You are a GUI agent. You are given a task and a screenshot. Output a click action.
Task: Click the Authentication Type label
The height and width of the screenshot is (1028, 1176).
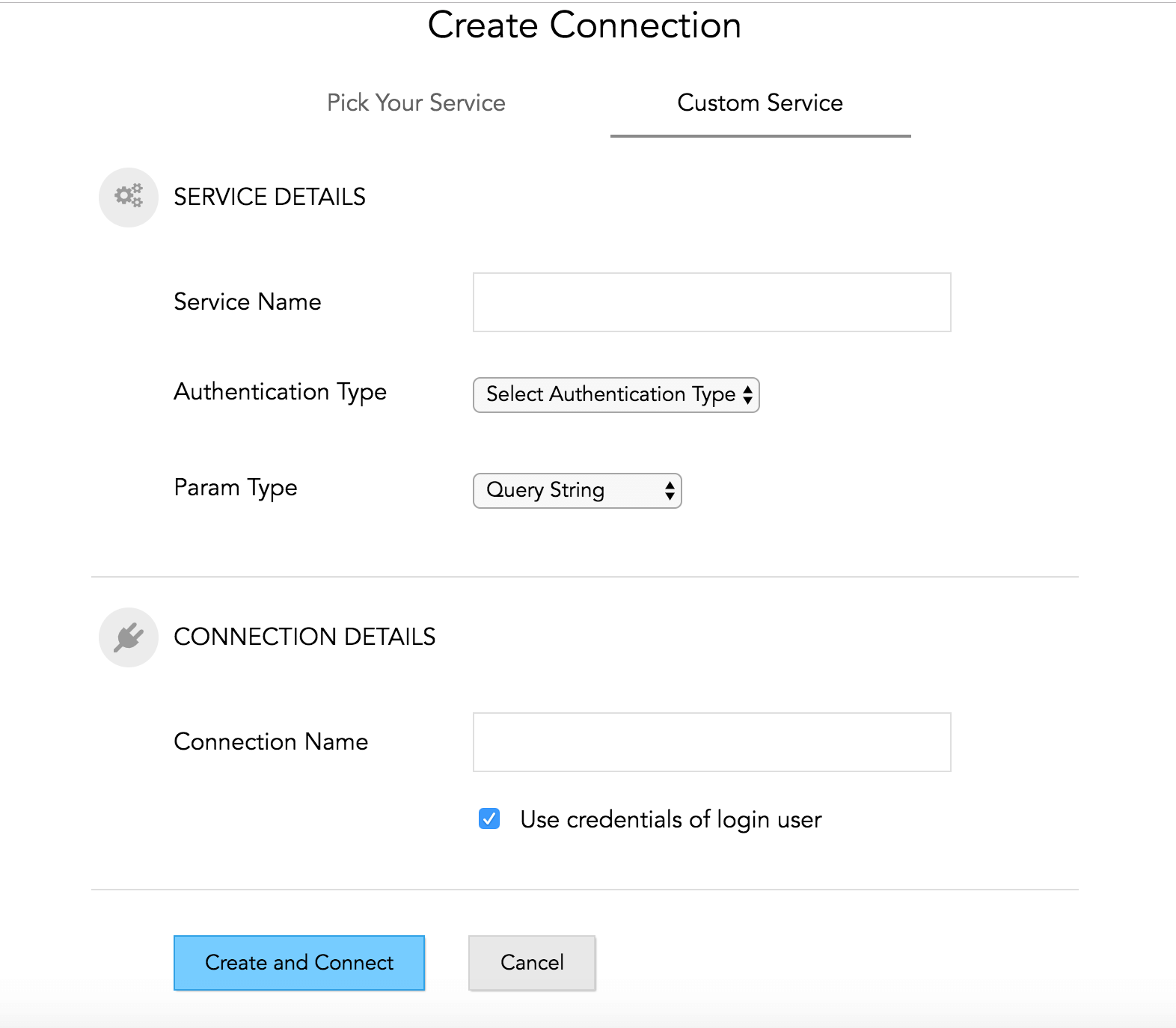[281, 392]
